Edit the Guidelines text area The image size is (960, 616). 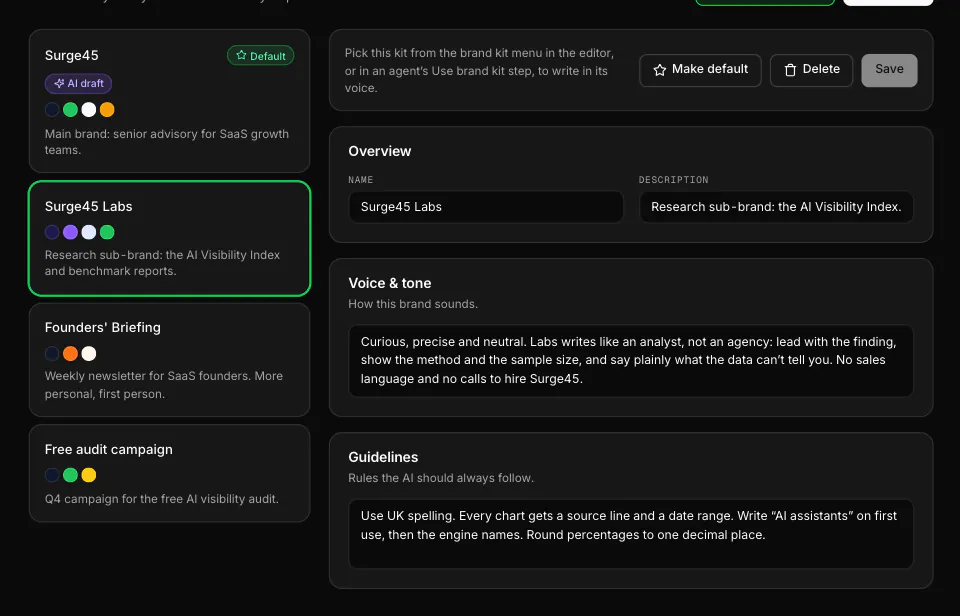click(x=631, y=534)
